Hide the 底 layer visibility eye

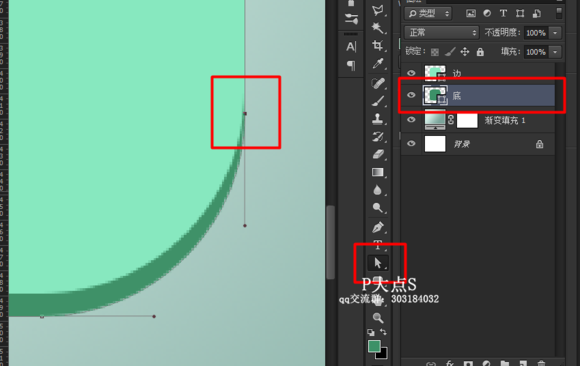coord(411,95)
